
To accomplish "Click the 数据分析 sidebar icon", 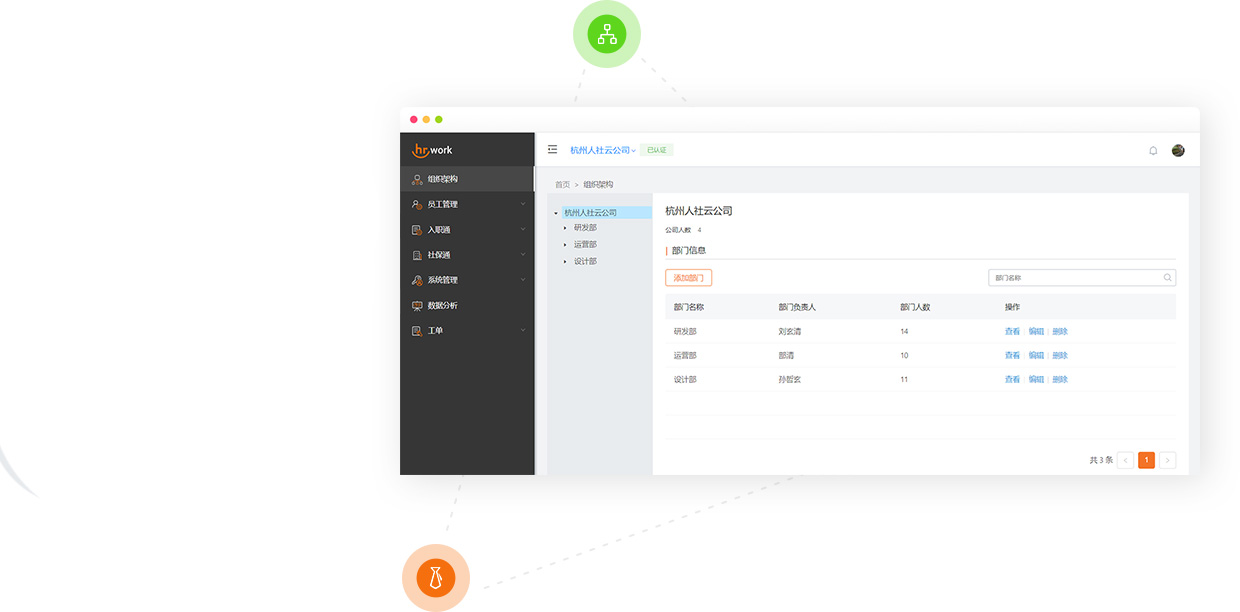I will (417, 306).
